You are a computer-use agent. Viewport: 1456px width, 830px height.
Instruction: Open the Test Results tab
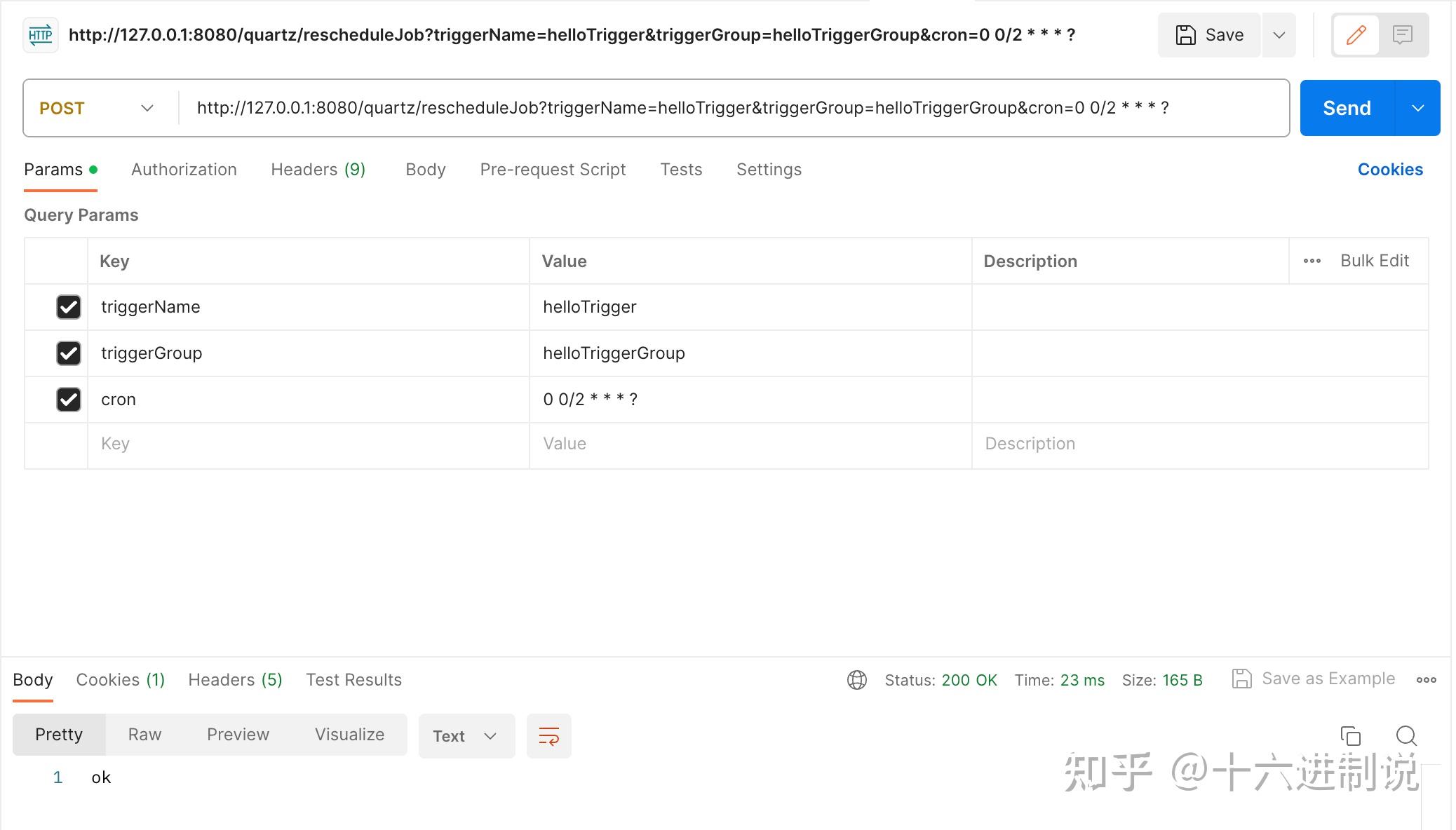353,679
